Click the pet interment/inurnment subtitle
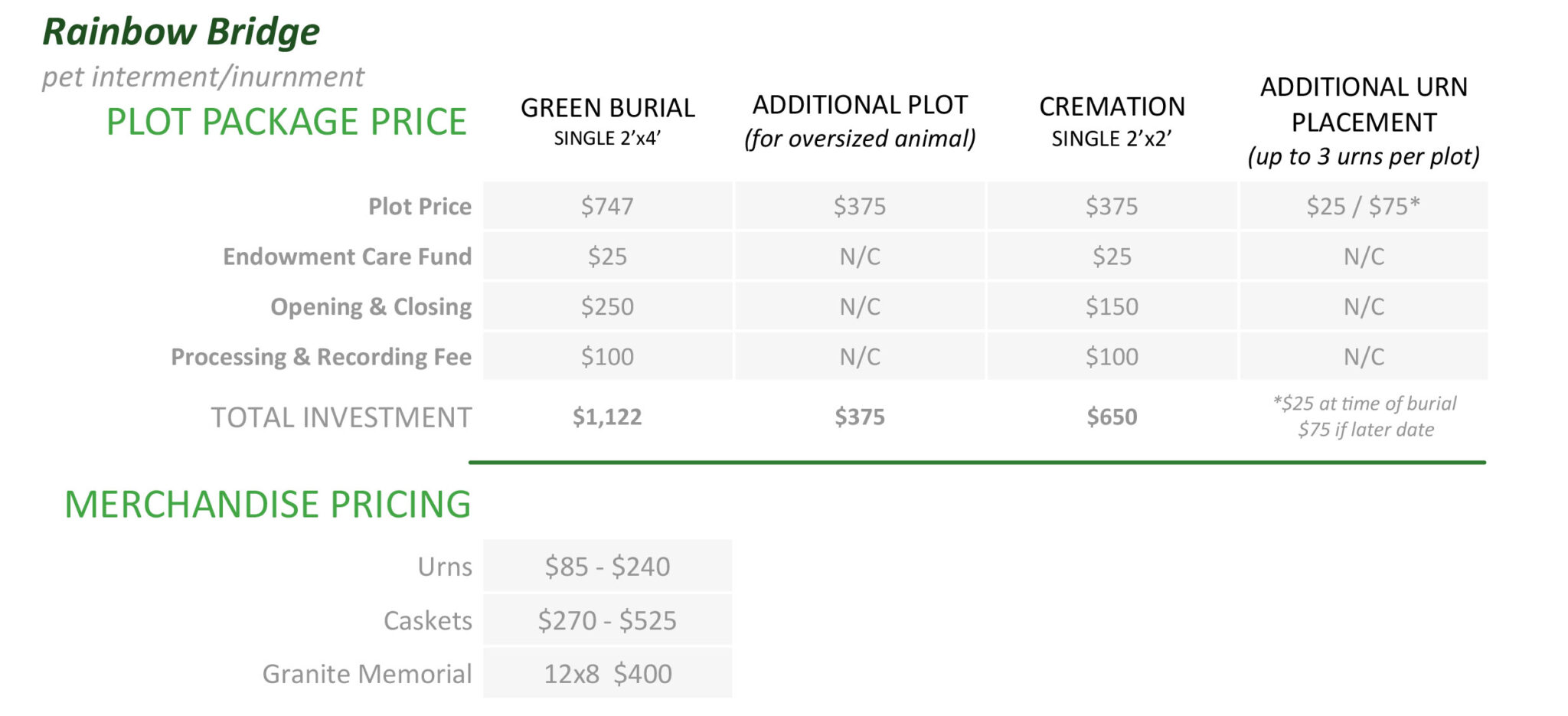This screenshot has height=716, width=1568. 203,77
